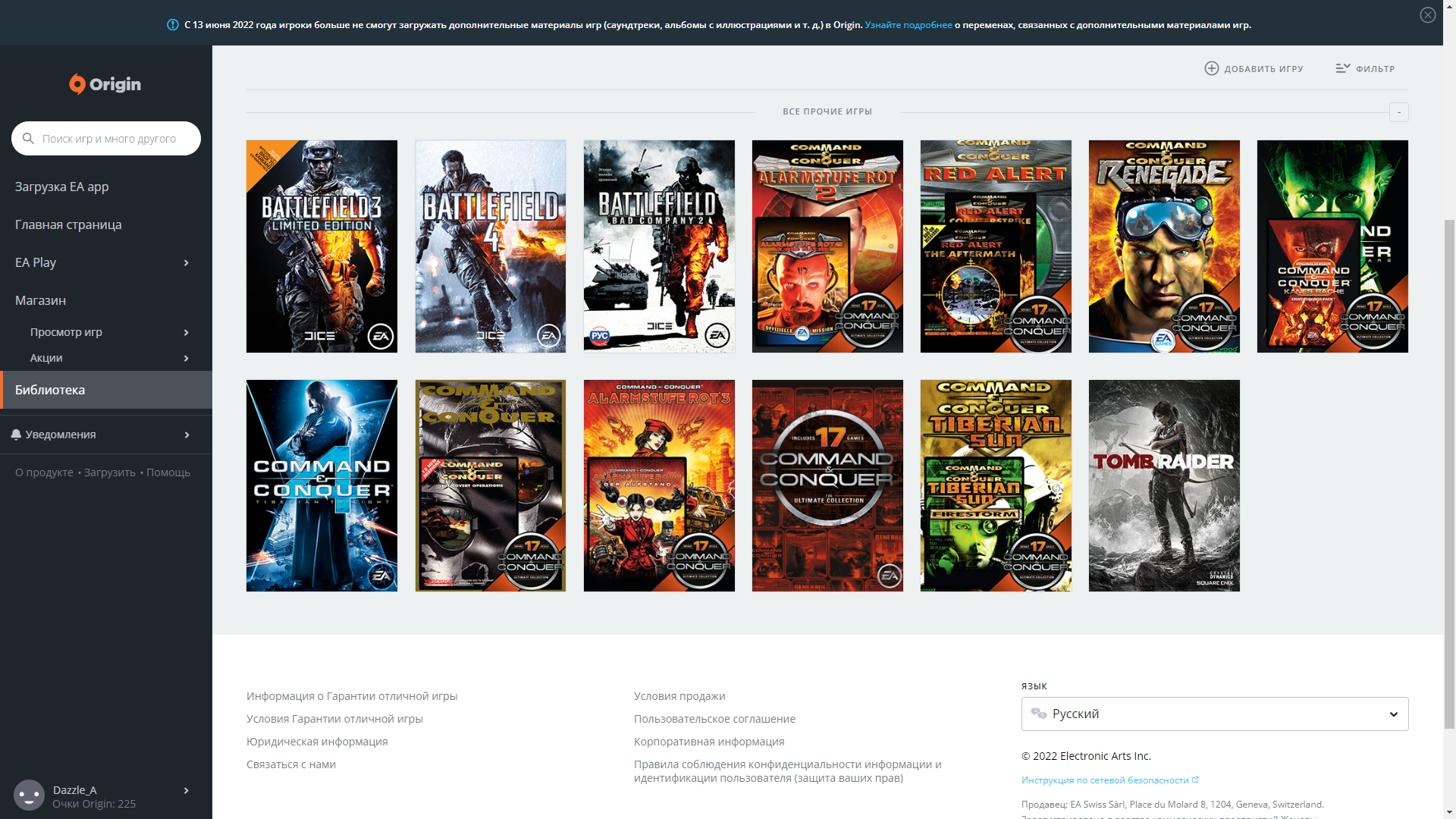Screen dimensions: 1456x819
Task: Follow the Узнайте подробнее link
Action: pos(907,24)
